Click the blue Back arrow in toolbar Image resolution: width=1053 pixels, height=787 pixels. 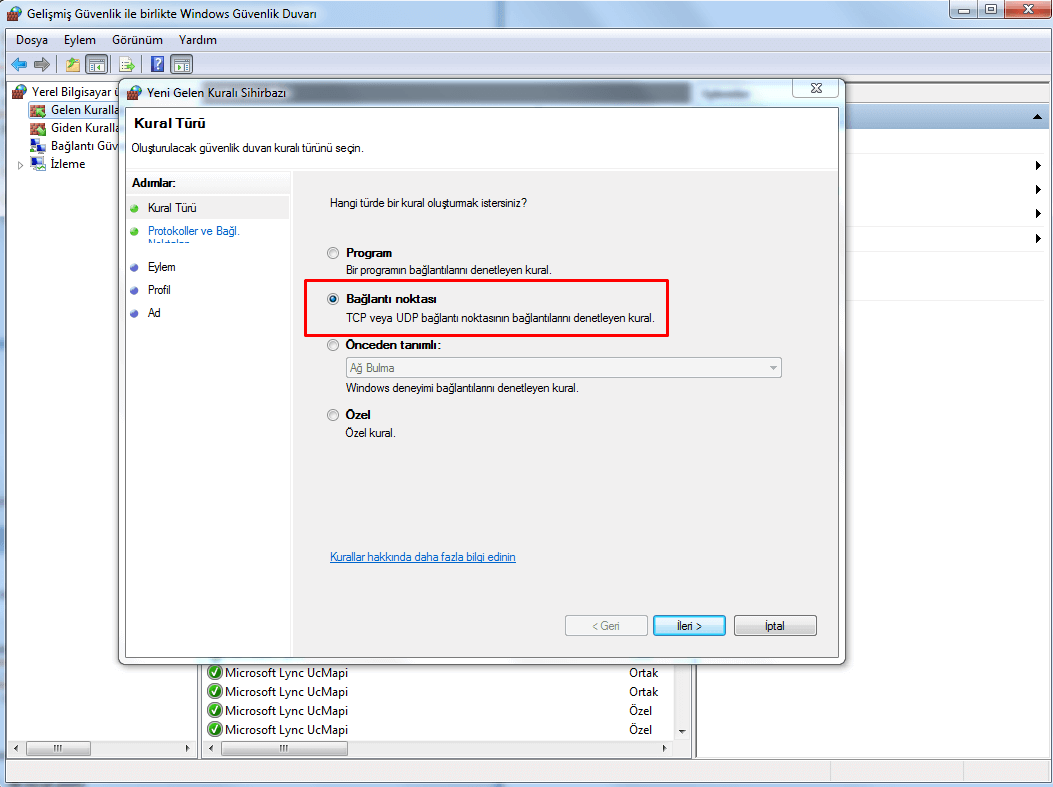point(19,64)
